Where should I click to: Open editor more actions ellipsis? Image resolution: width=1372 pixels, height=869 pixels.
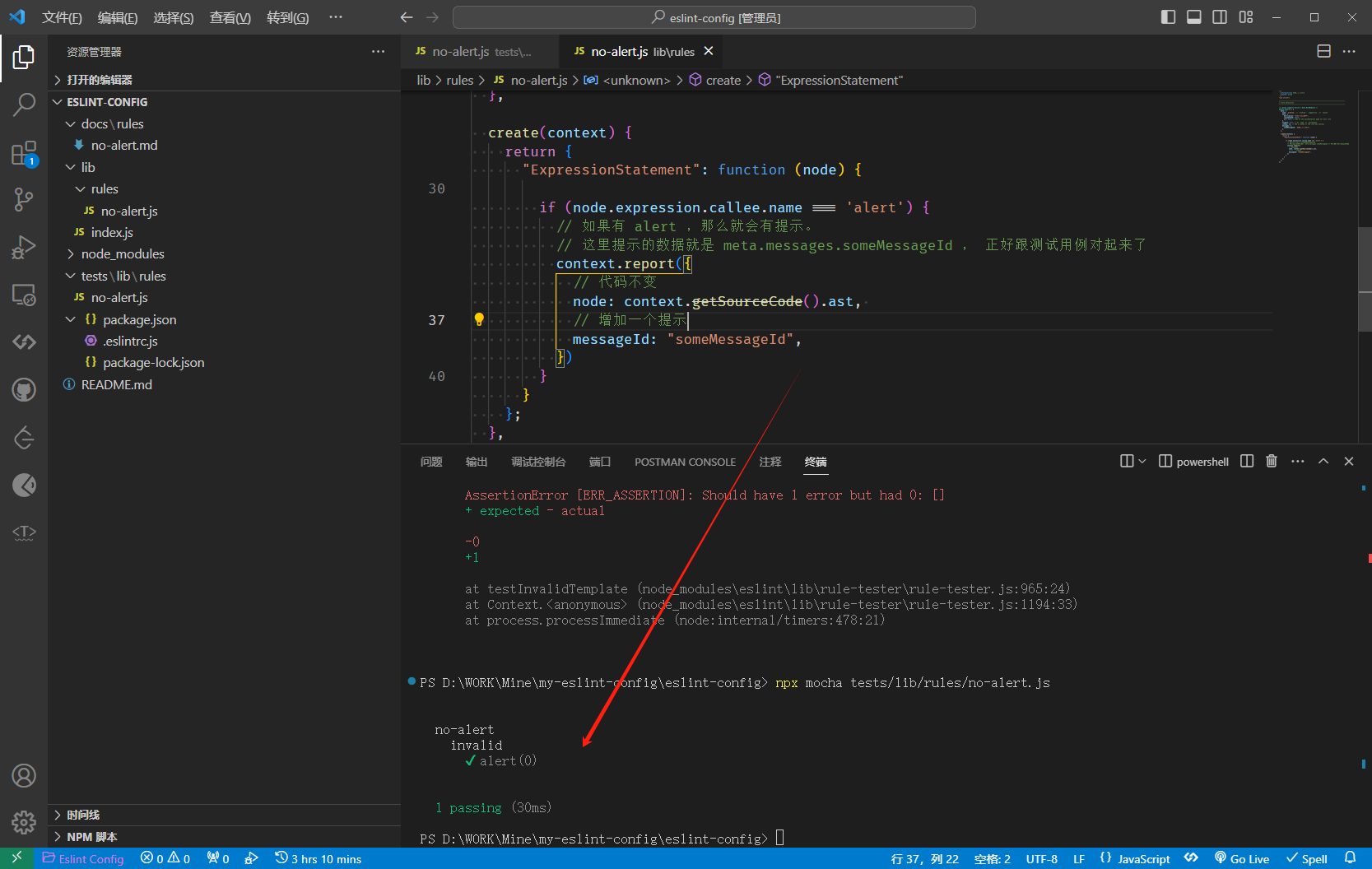(1349, 51)
